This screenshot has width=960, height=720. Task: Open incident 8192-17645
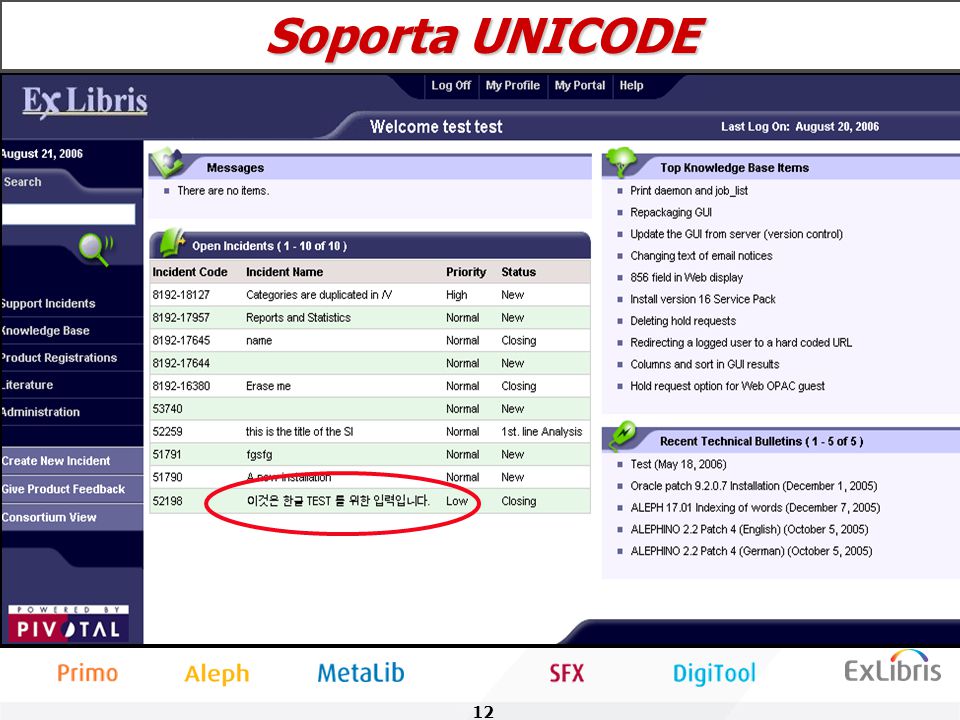point(181,340)
